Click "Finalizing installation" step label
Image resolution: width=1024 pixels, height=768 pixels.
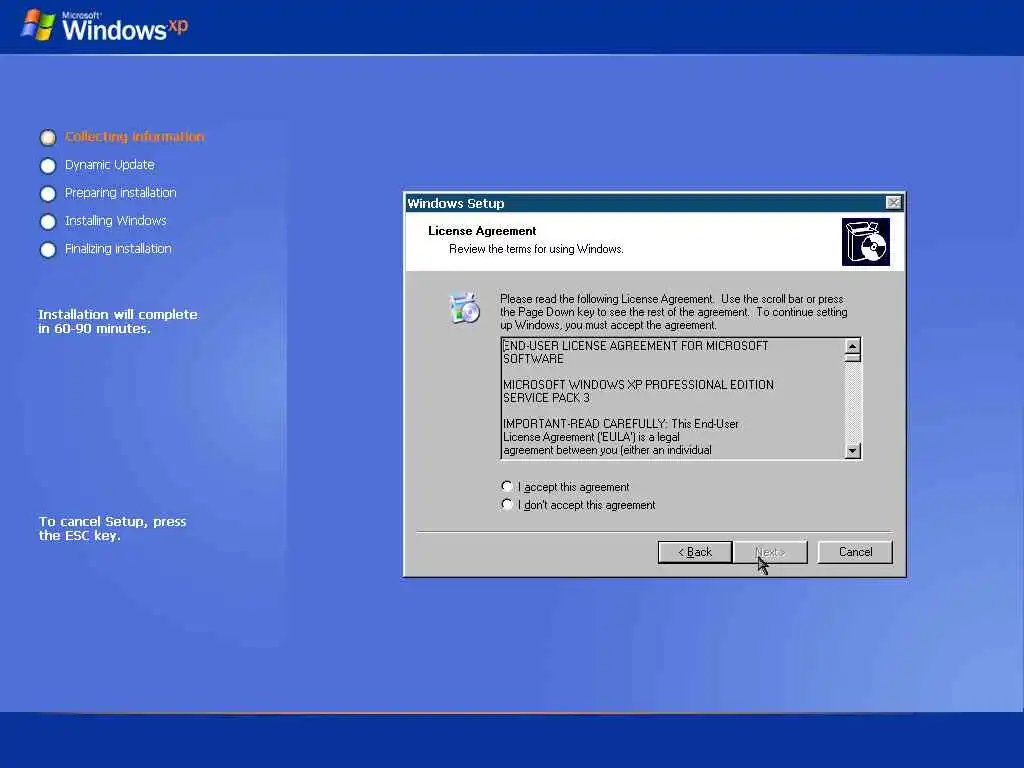118,249
